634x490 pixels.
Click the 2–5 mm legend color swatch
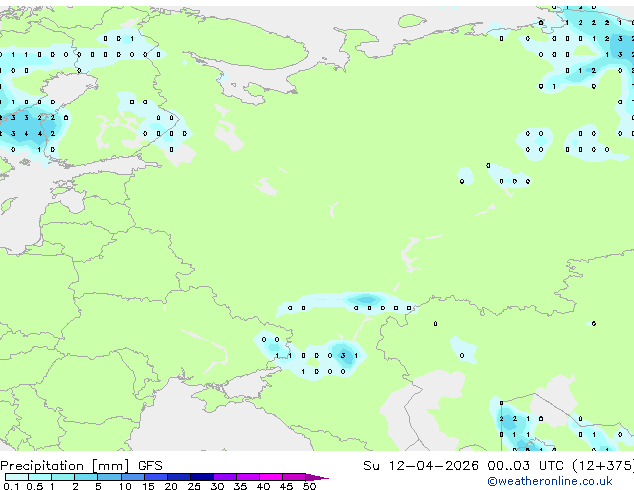coord(86,477)
